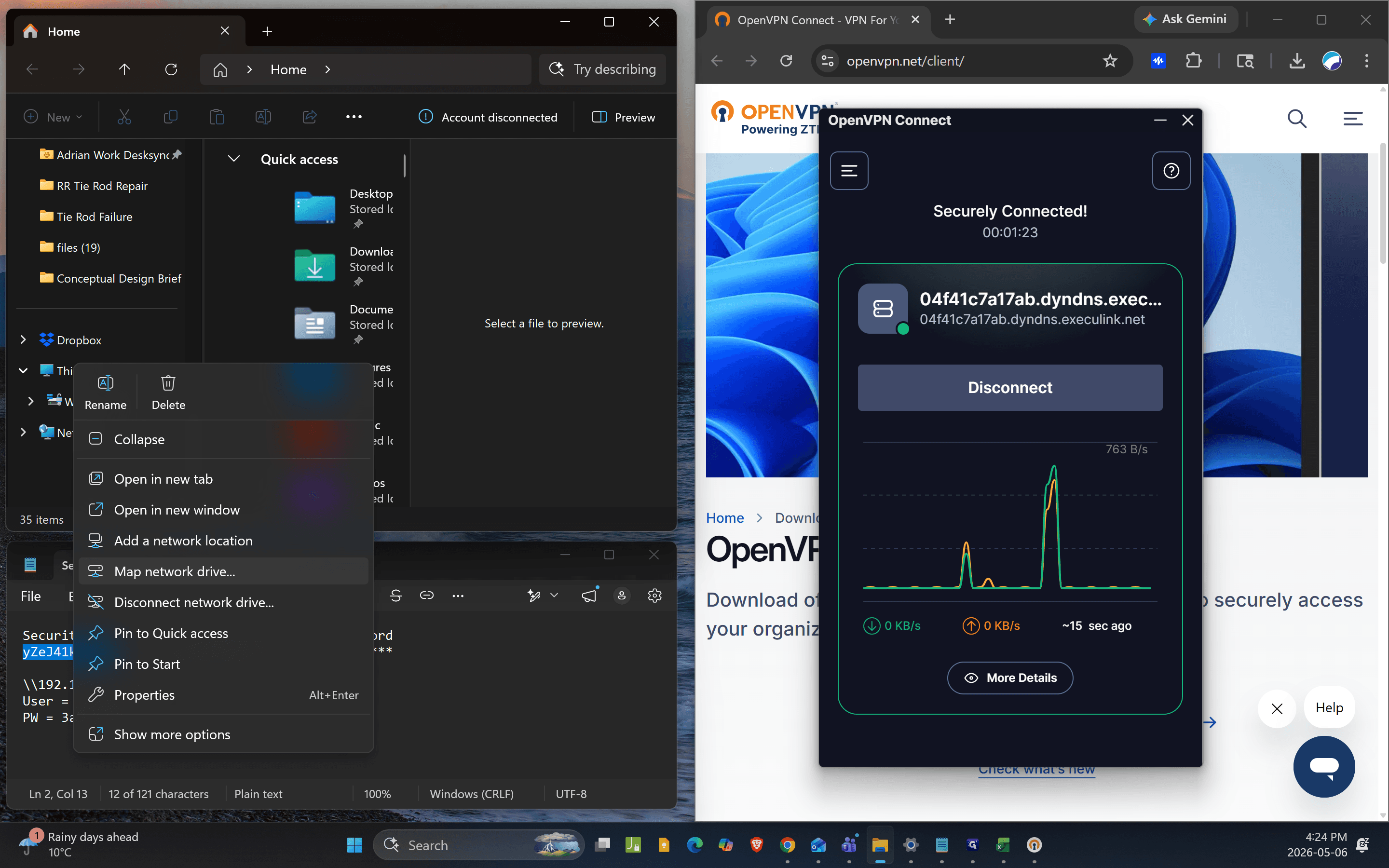Select Collapse in the context menu
The width and height of the screenshot is (1389, 868).
(x=223, y=439)
